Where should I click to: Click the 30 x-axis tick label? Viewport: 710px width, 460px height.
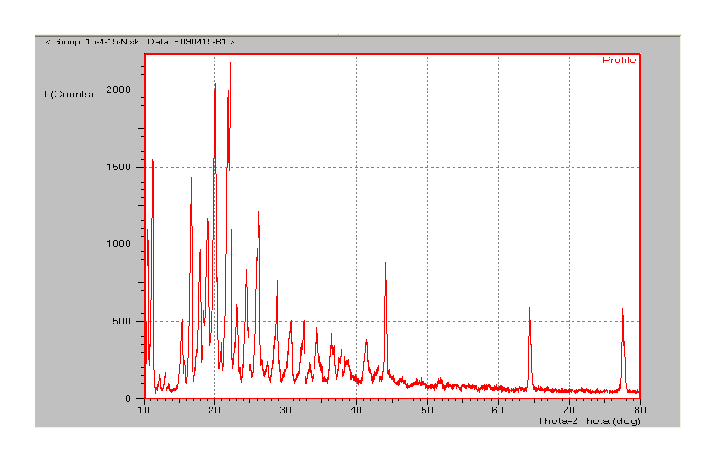pos(285,411)
